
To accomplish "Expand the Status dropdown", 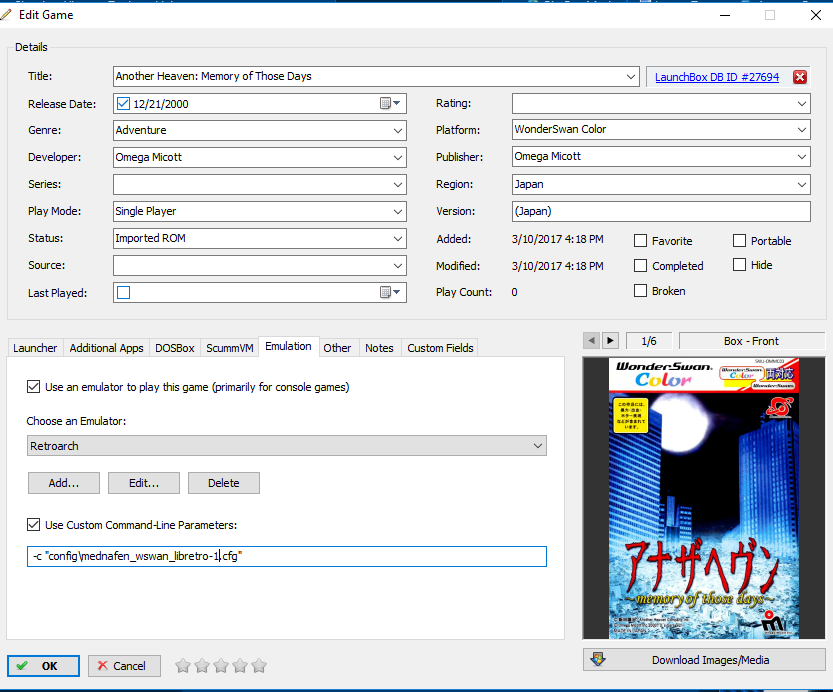I will 398,238.
